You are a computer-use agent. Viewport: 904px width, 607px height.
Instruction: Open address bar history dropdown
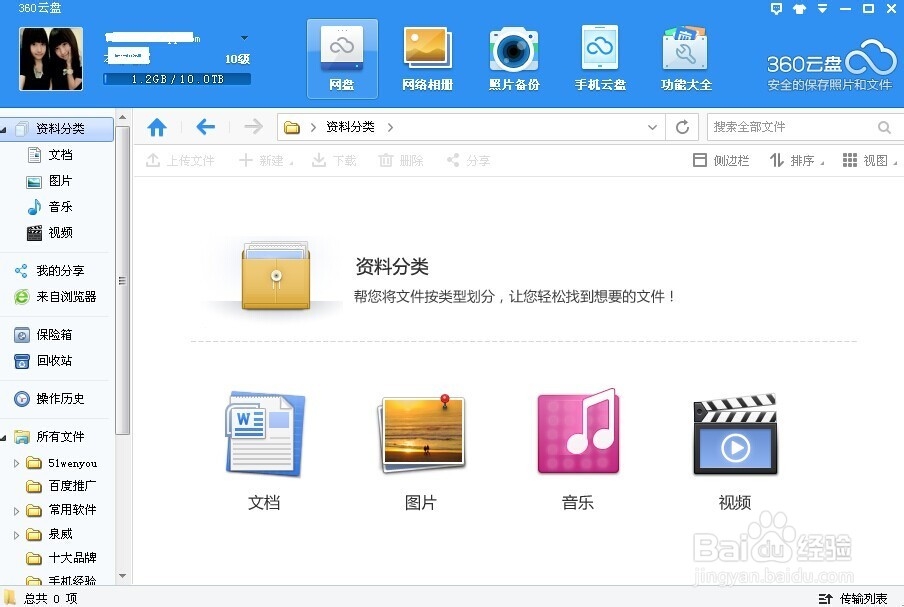652,127
